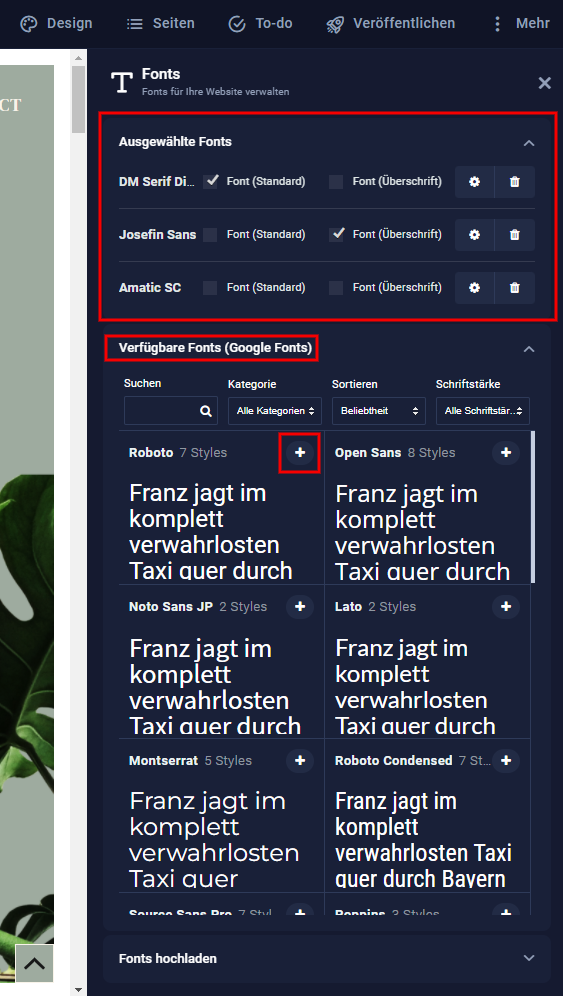The height and width of the screenshot is (996, 563).
Task: Click the Josefin Sans font name
Action: (x=158, y=235)
